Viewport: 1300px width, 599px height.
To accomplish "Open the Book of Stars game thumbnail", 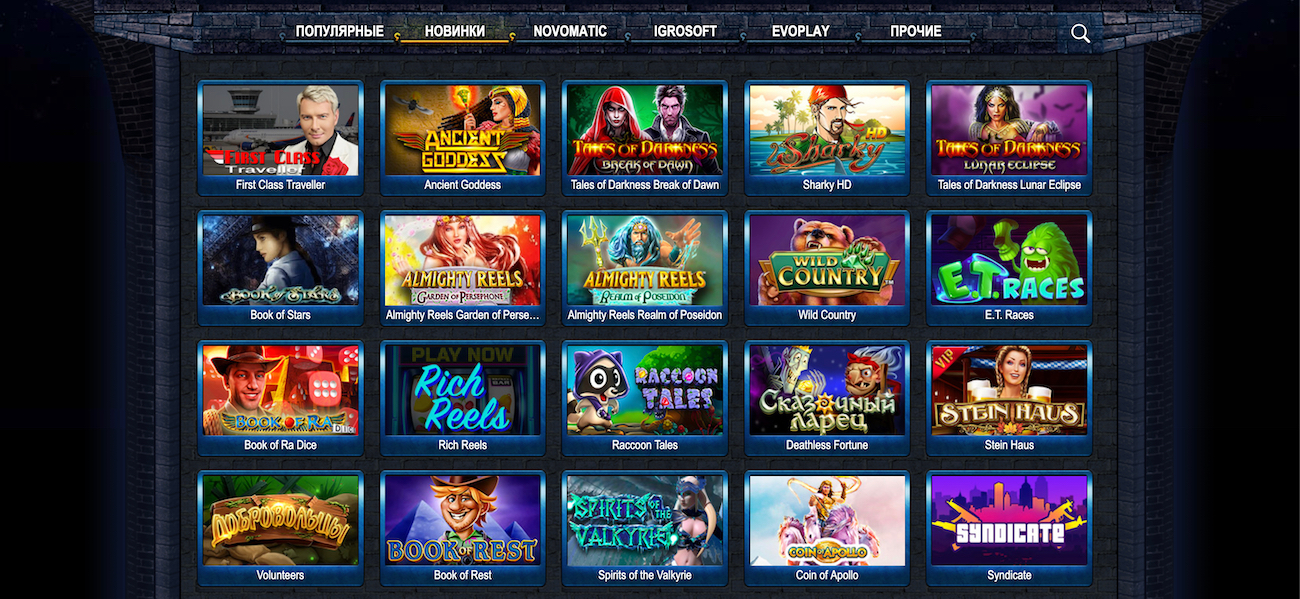I will point(280,260).
